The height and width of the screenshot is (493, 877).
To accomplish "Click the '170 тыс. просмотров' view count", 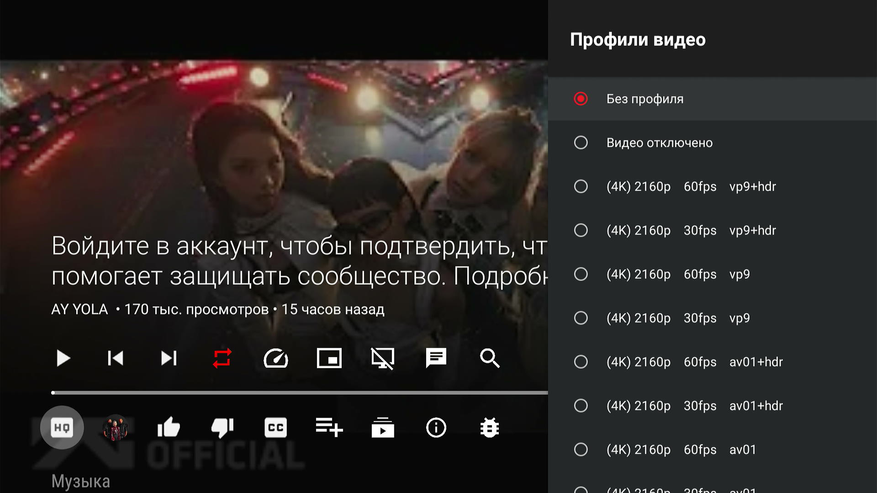I will click(196, 309).
